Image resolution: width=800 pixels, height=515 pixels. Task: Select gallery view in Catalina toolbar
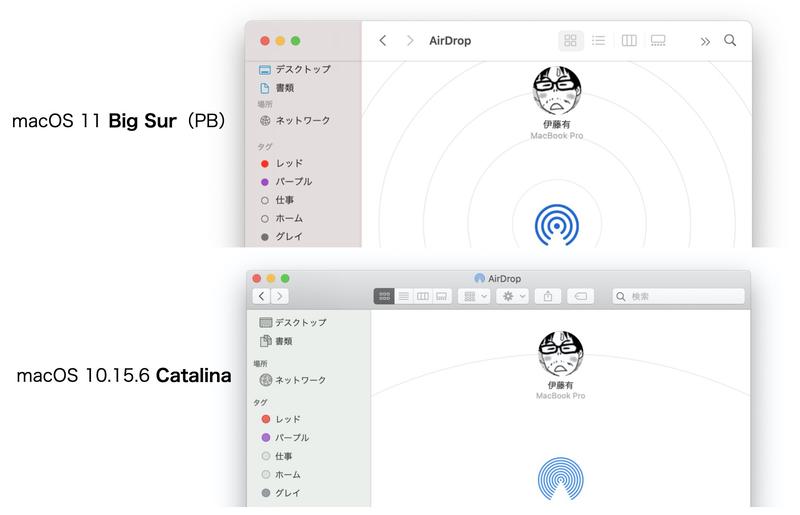442,296
